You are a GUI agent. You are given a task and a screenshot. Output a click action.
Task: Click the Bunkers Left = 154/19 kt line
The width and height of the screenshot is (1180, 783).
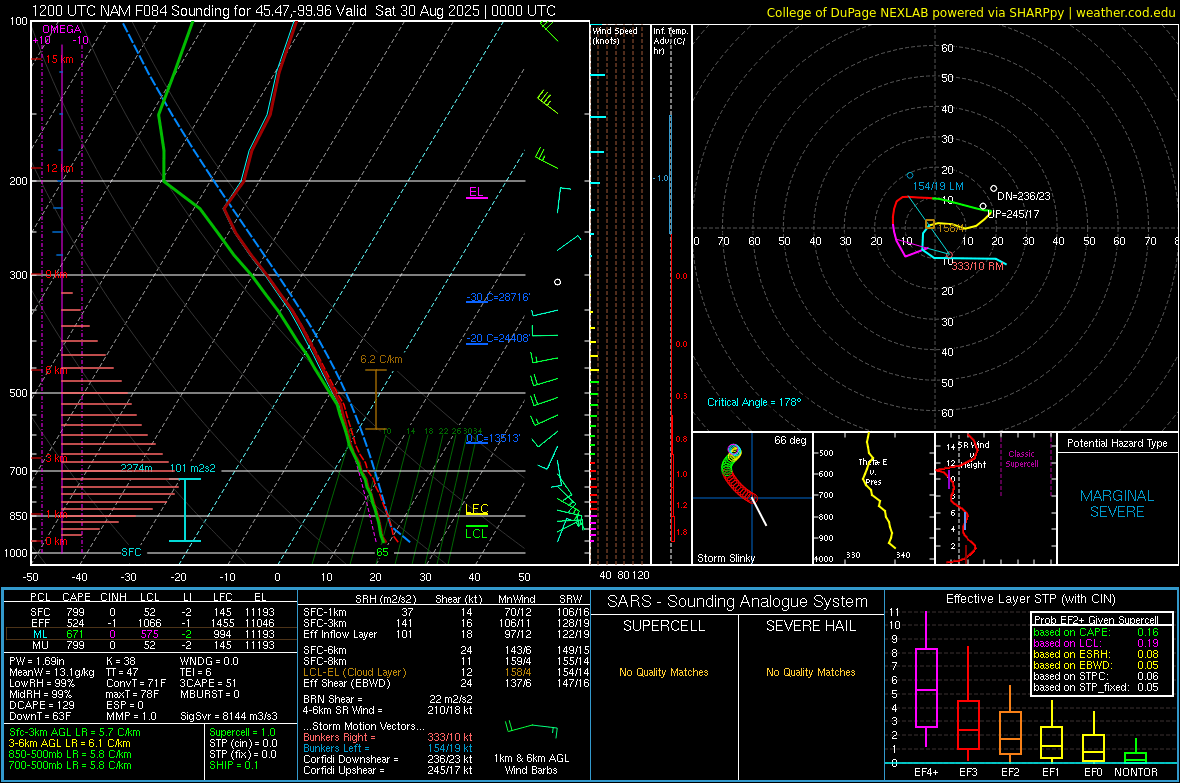click(x=388, y=748)
